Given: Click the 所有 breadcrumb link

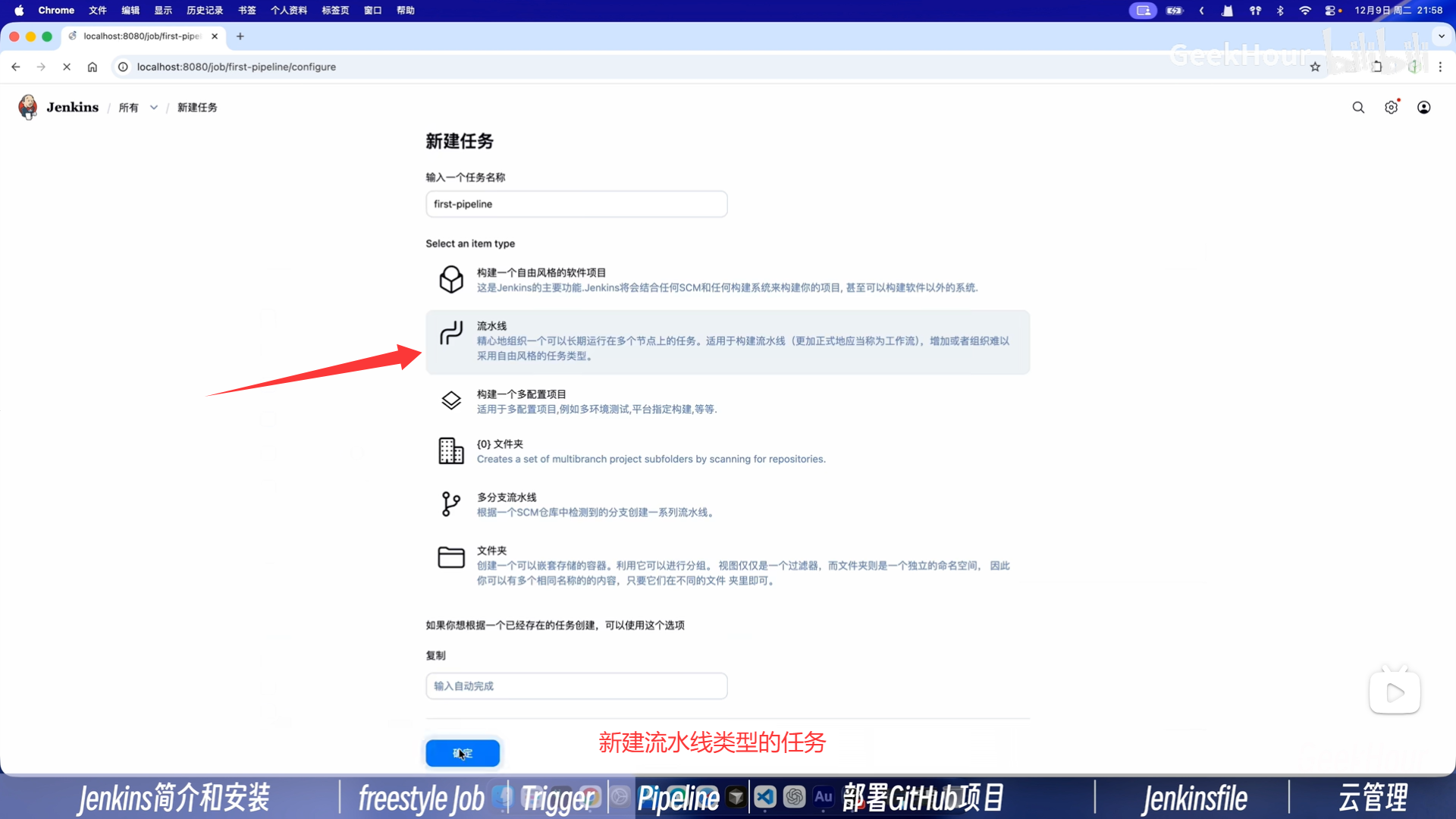Looking at the screenshot, I should click(128, 108).
